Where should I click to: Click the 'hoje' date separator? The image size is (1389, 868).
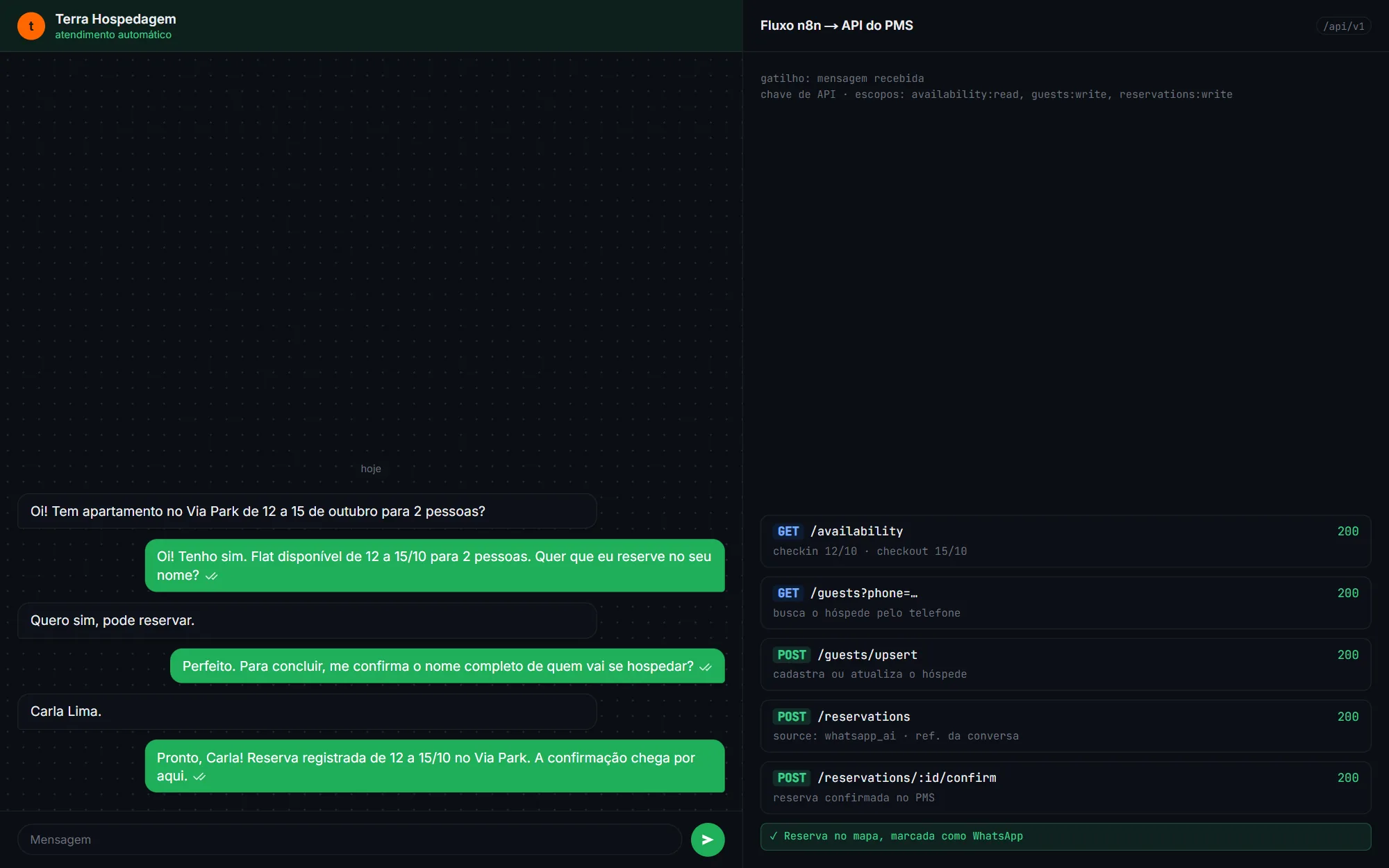point(371,469)
